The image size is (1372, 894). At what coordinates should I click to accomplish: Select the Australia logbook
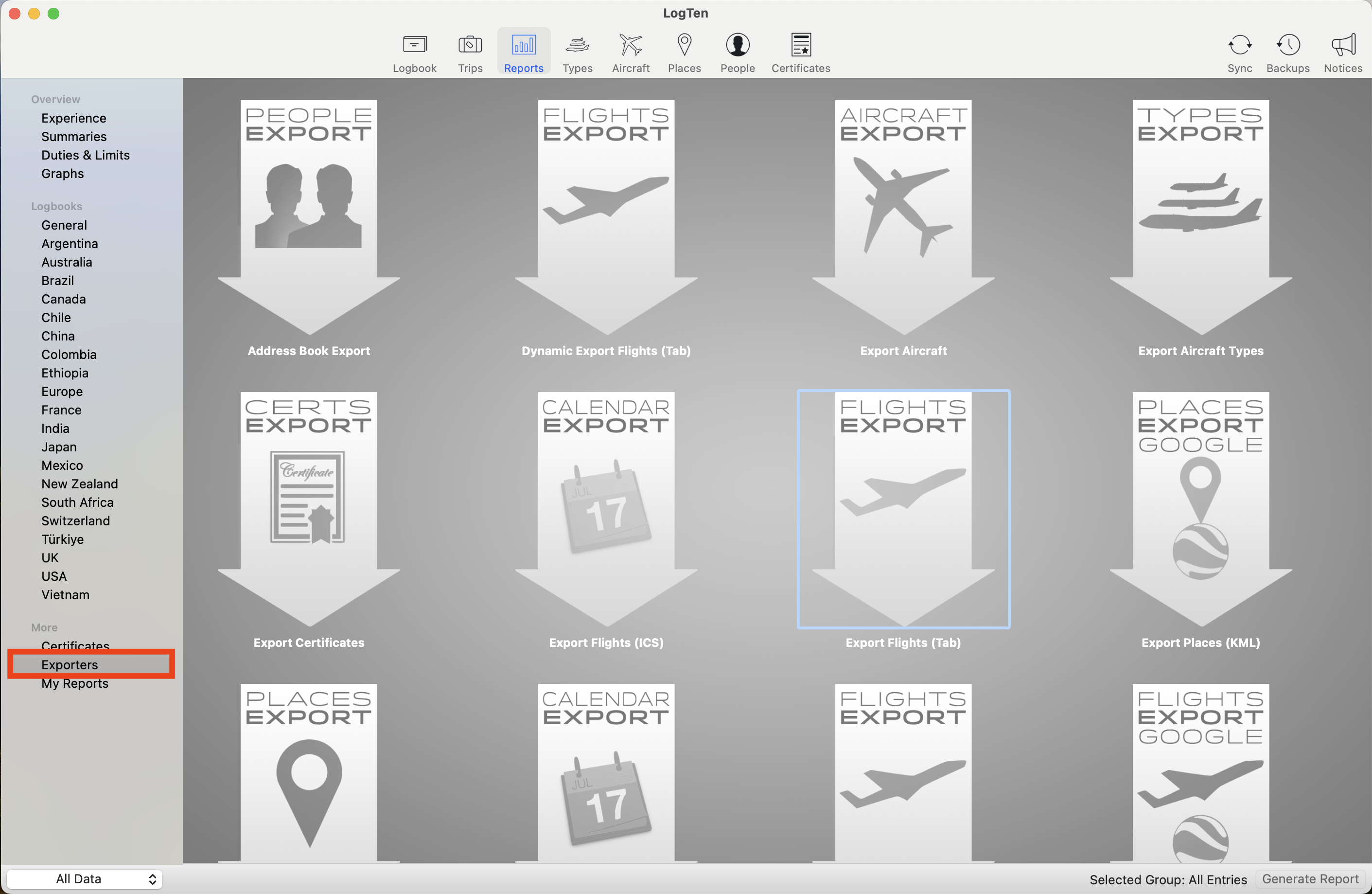coord(67,262)
